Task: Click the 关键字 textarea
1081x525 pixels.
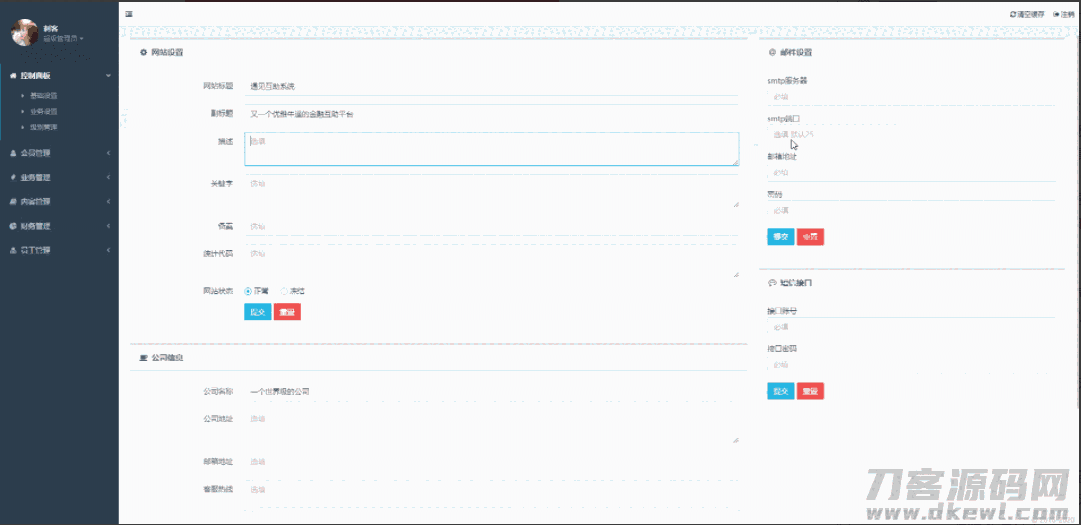Action: click(x=492, y=192)
